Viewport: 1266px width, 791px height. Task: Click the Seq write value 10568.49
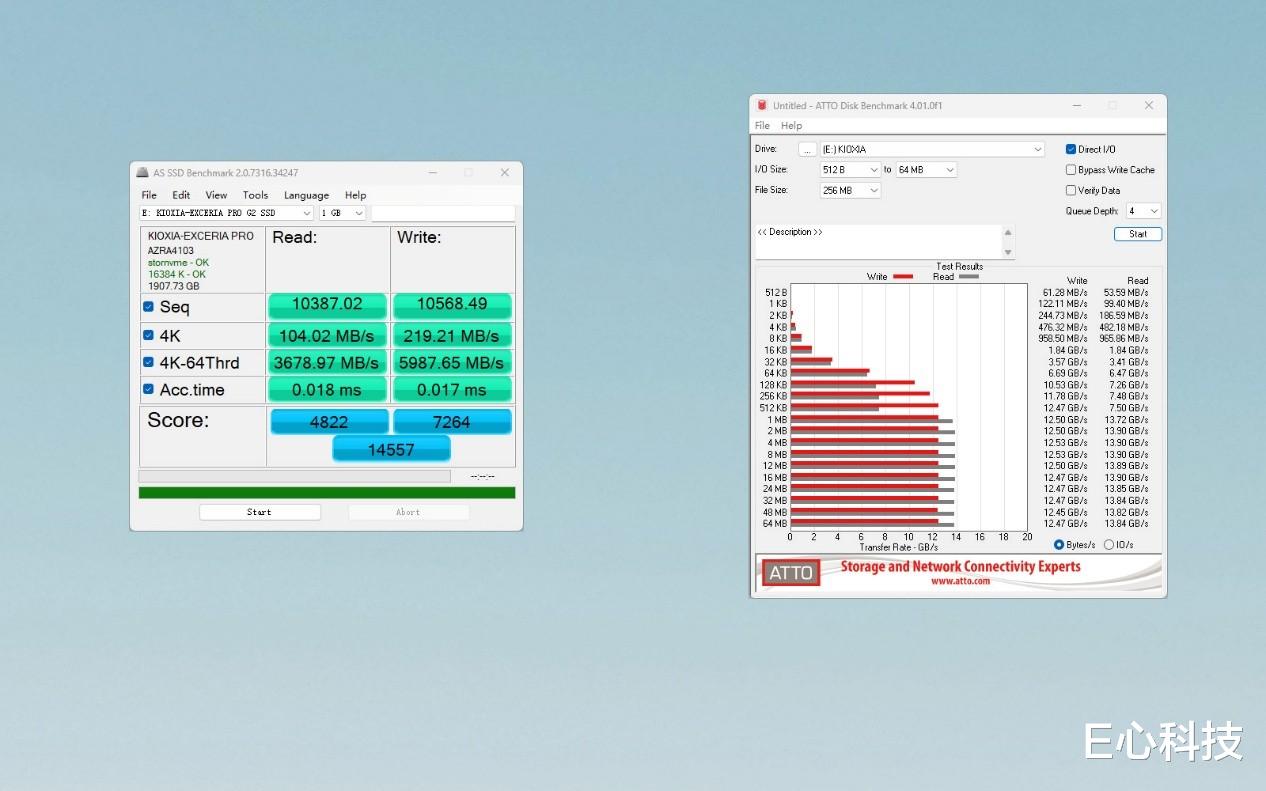click(x=452, y=304)
